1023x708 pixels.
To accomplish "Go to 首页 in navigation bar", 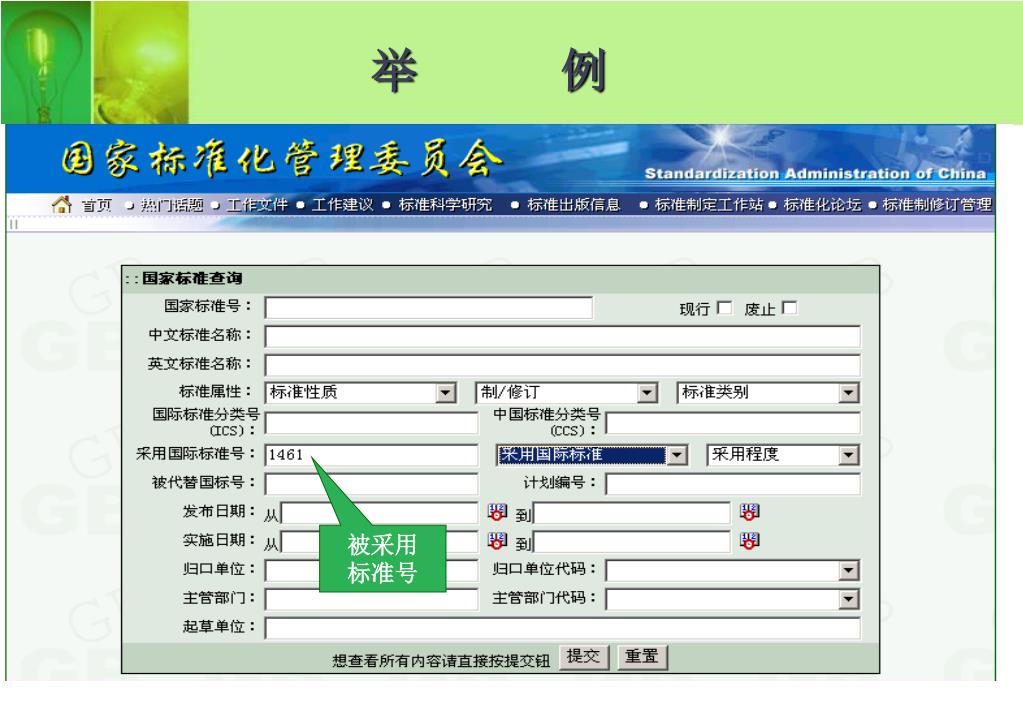I will (x=97, y=205).
